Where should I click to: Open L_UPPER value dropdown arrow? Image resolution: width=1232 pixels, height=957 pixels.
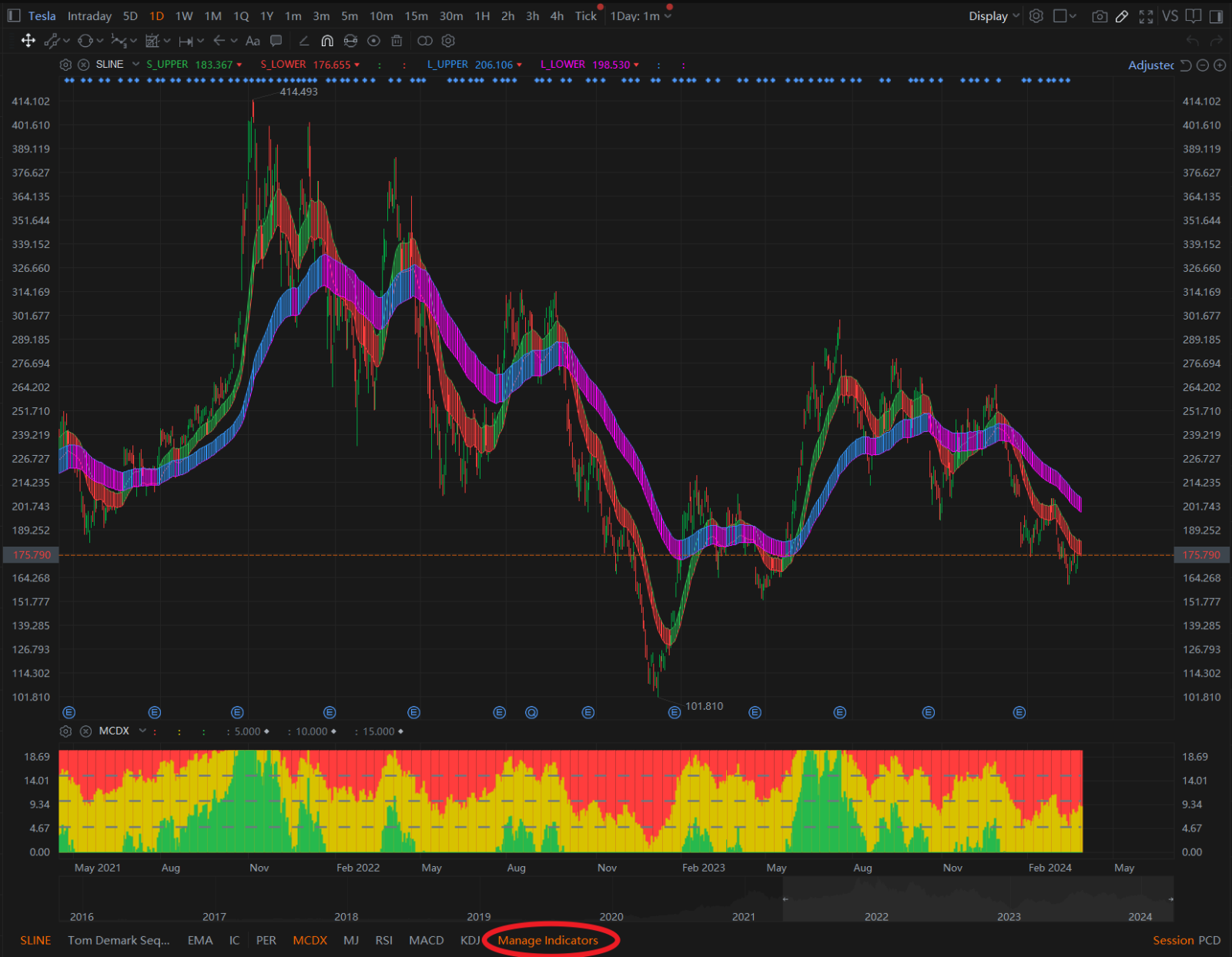click(x=519, y=65)
